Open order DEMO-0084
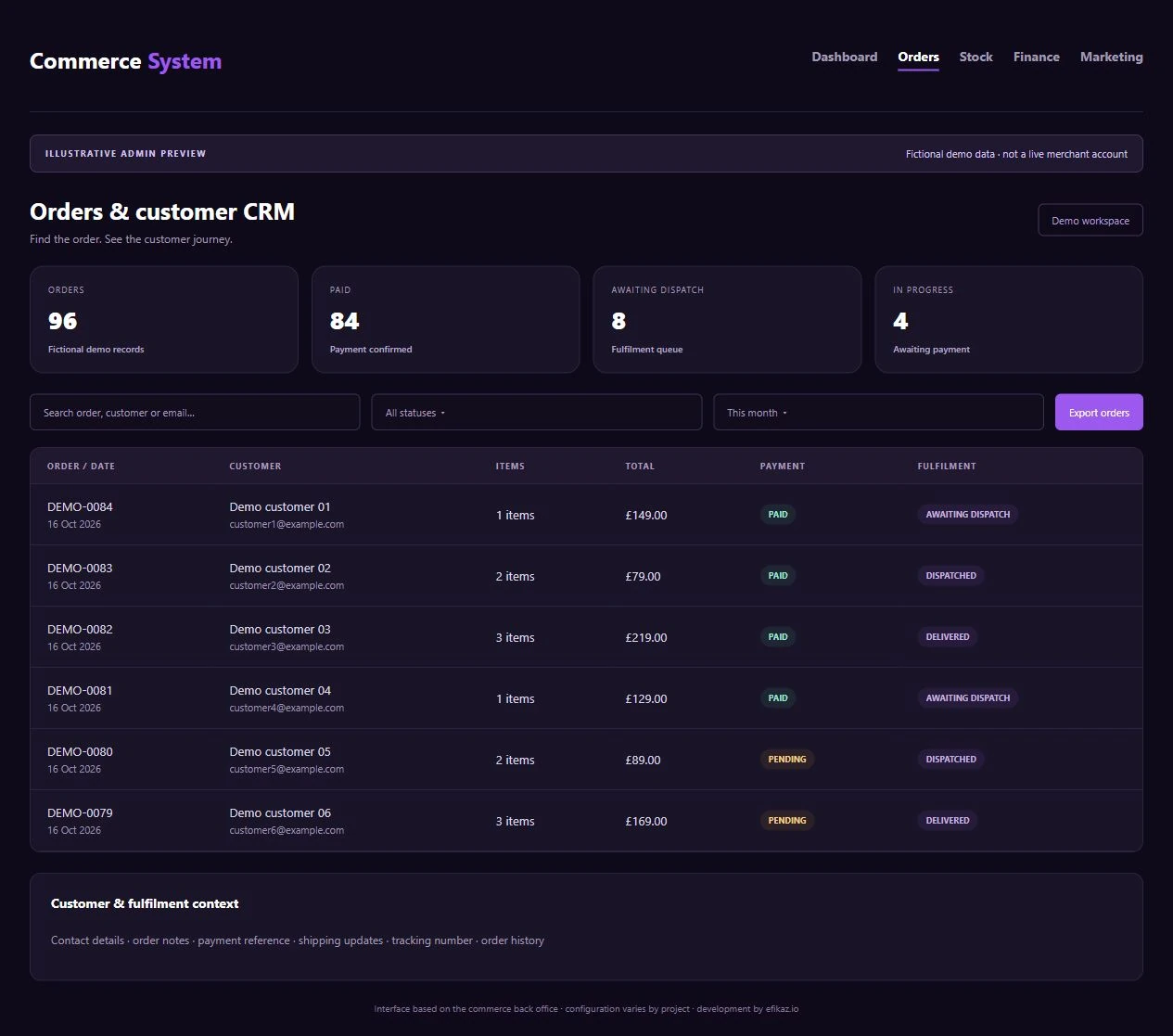 pyautogui.click(x=80, y=507)
